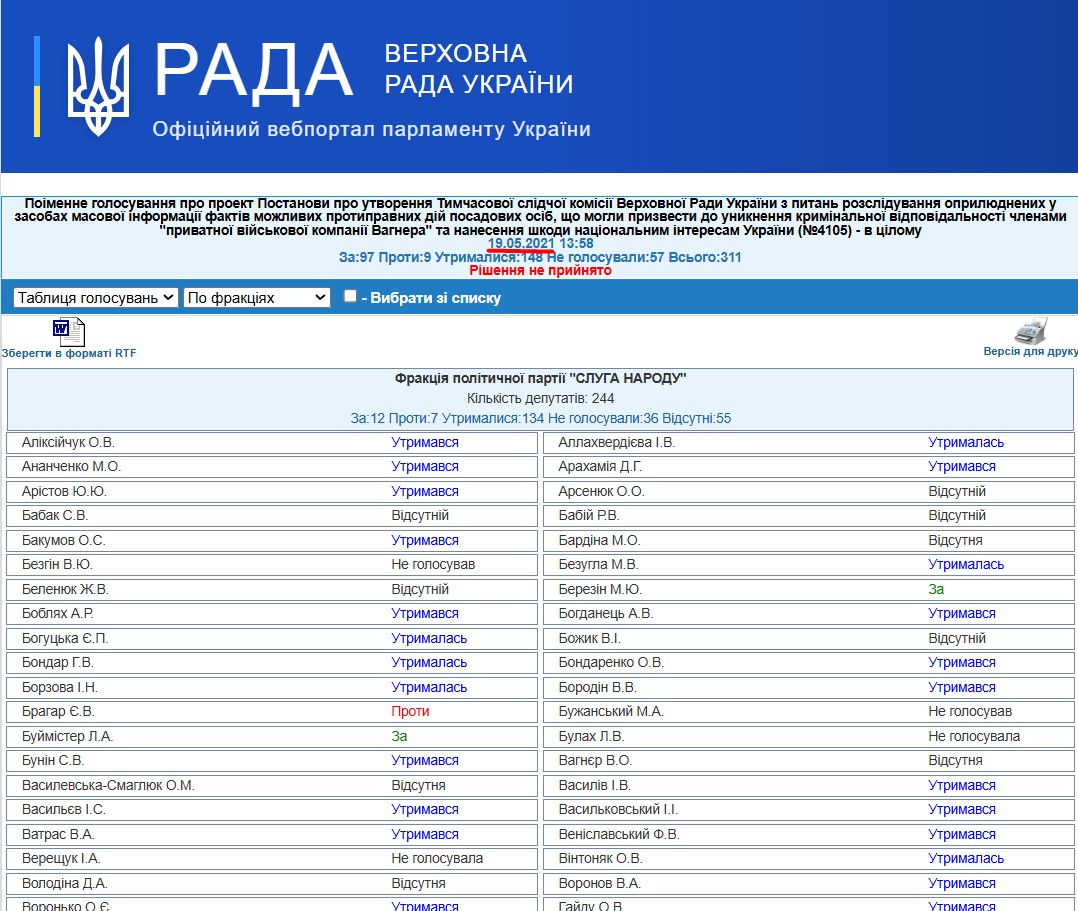Select deputy 'Бабій Р.В.'
Image resolution: width=1078 pixels, height=911 pixels.
pos(588,515)
